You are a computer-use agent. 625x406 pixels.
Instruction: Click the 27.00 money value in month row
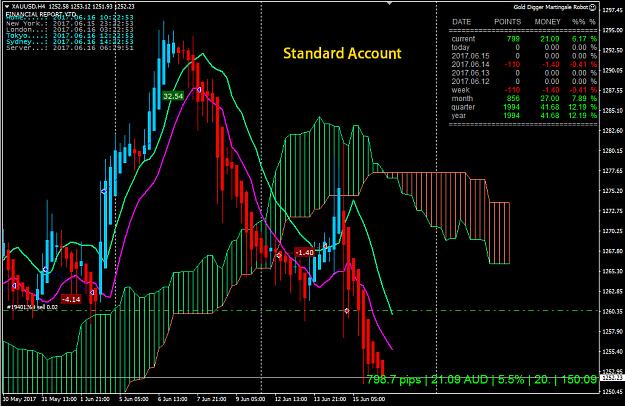[549, 98]
